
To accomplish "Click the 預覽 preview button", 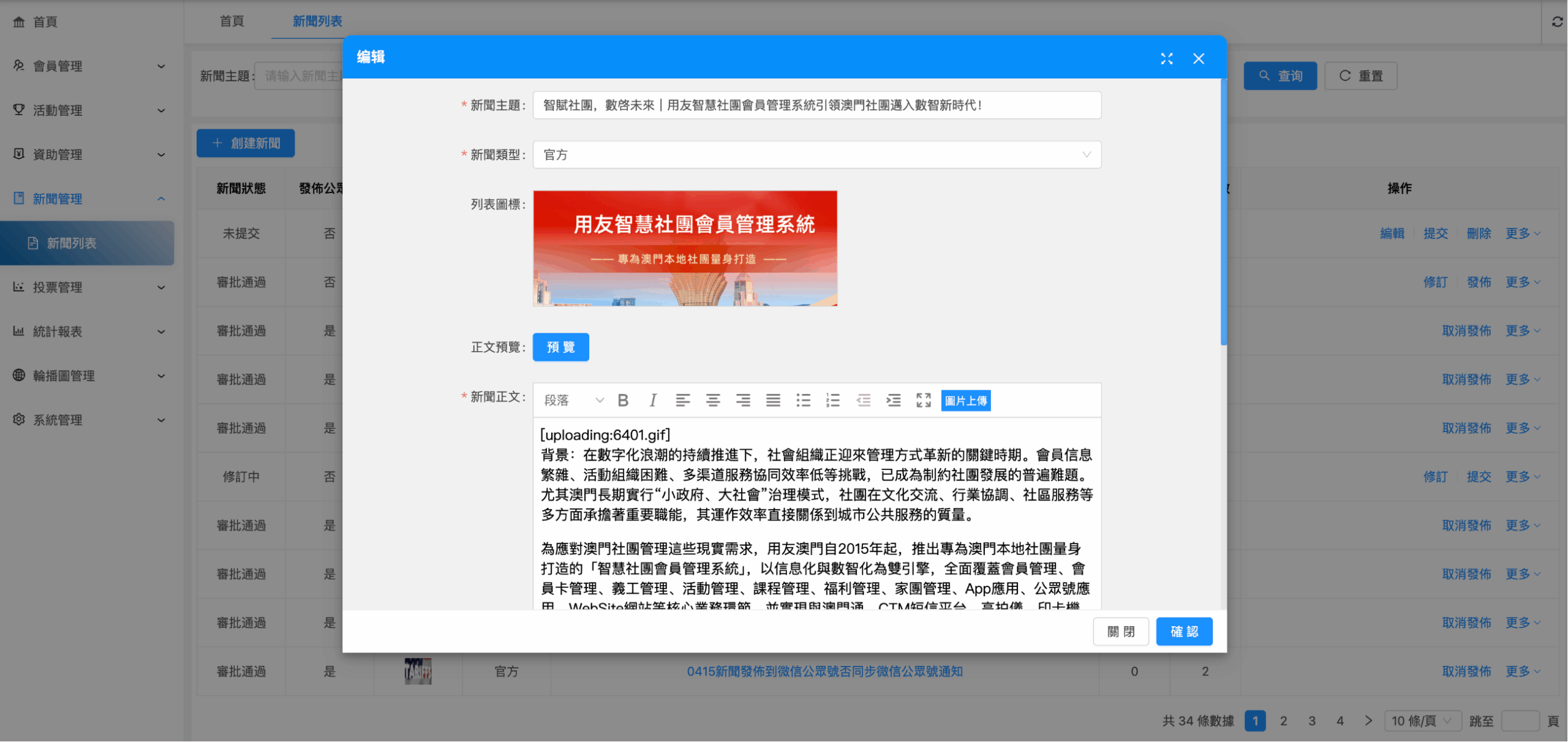I will point(560,347).
